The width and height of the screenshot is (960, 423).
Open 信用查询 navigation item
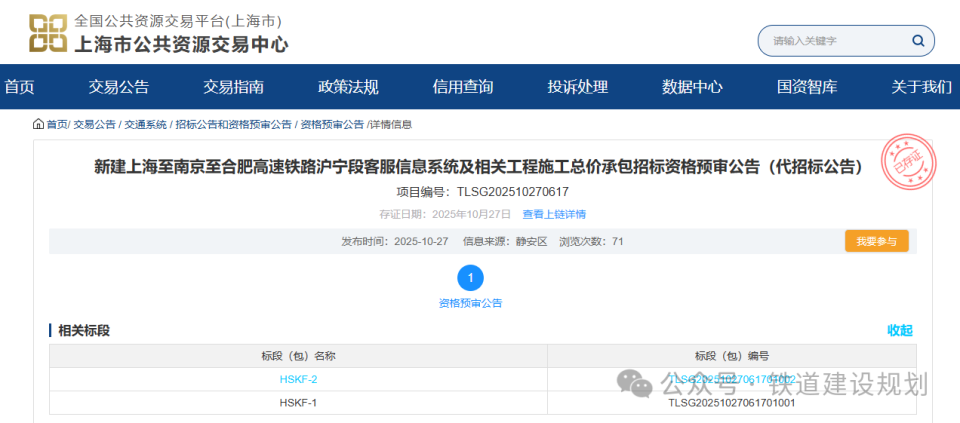coord(463,87)
